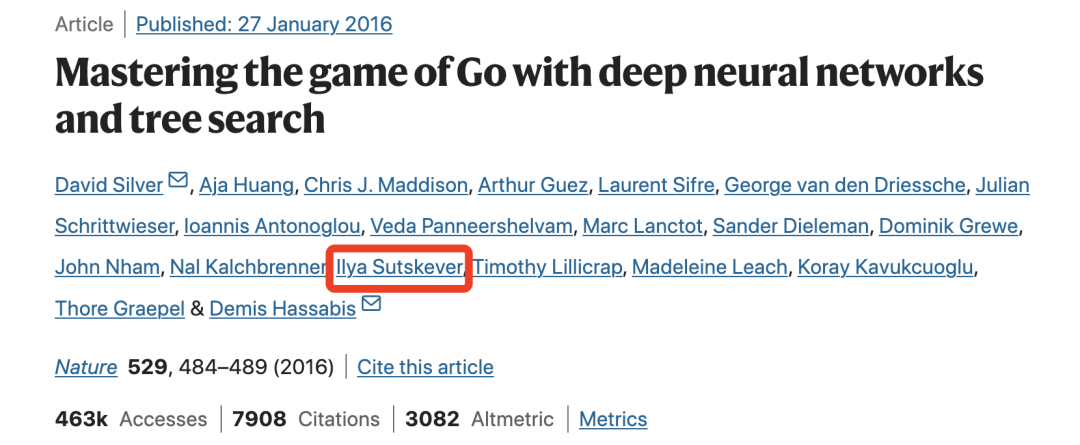Screen dimensions: 1080x445
Task: Open Veda Panneershelvam author link
Action: (472, 226)
